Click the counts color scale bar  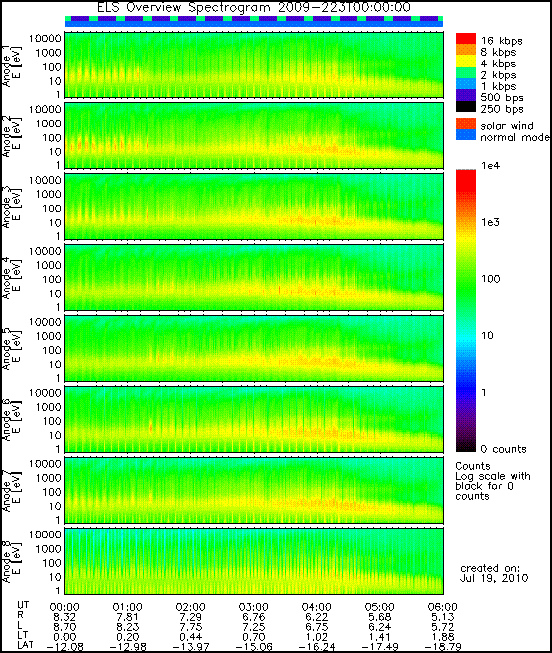pos(466,311)
